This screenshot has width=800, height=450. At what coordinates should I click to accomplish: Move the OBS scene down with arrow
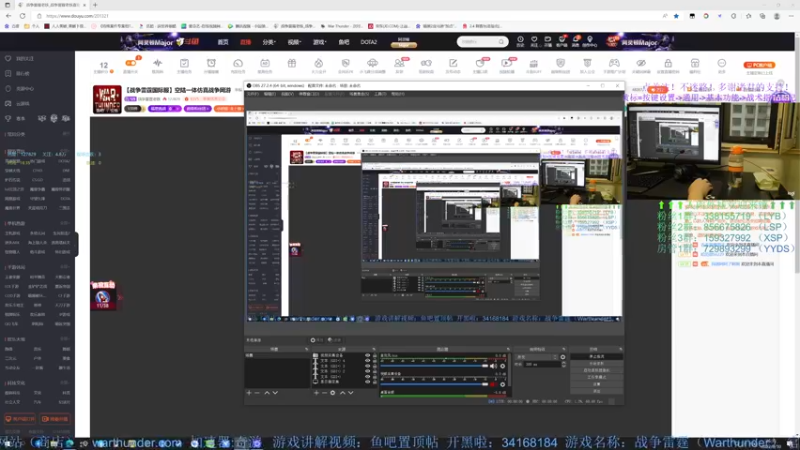275,393
